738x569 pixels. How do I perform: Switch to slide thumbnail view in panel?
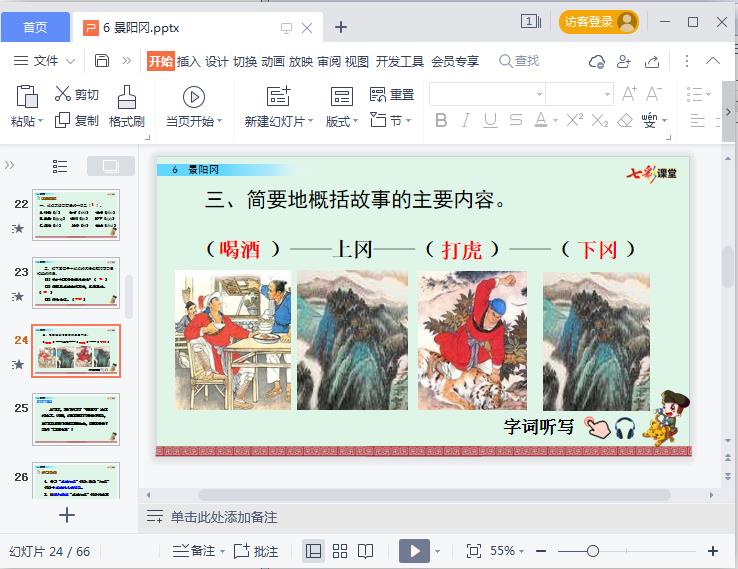point(111,166)
